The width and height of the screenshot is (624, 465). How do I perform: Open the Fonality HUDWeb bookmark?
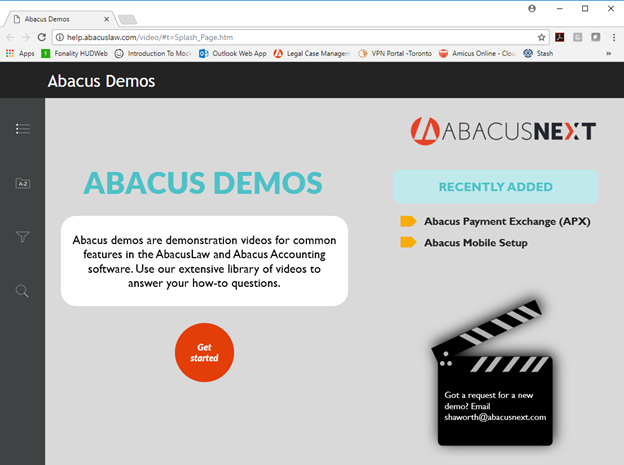coord(74,53)
